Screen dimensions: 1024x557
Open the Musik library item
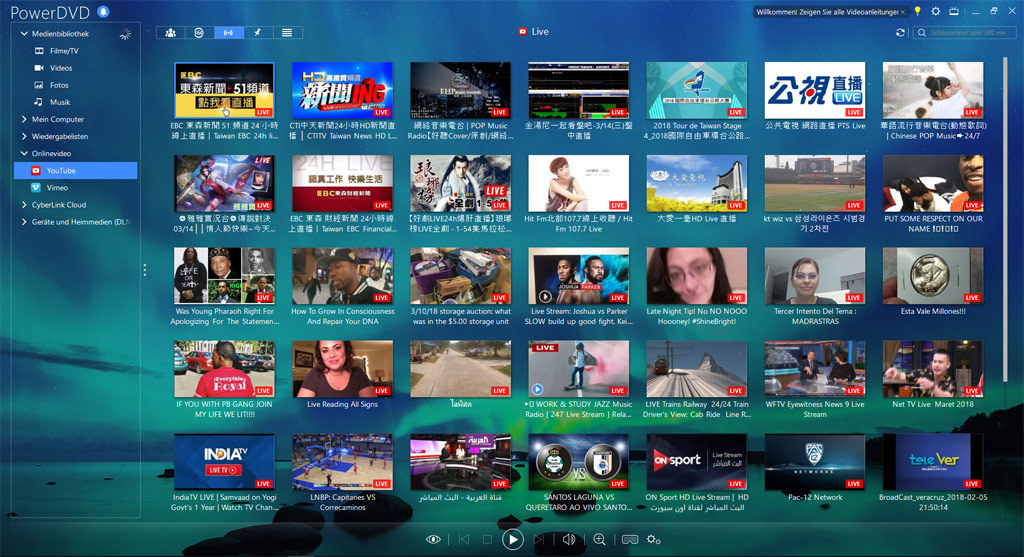(x=59, y=102)
